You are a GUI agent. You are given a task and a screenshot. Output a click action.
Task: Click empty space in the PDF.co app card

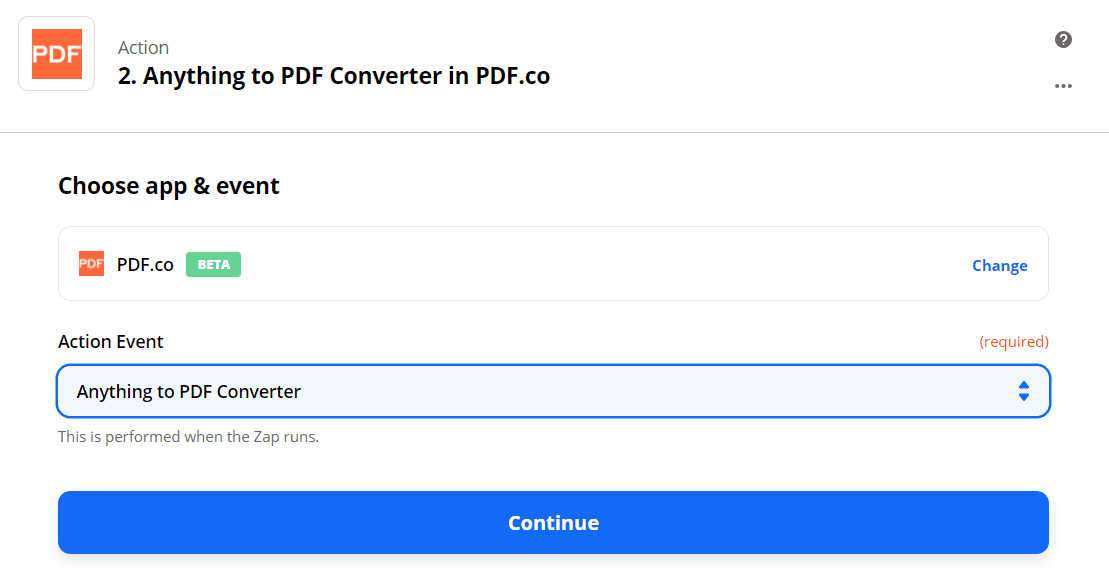coord(600,264)
